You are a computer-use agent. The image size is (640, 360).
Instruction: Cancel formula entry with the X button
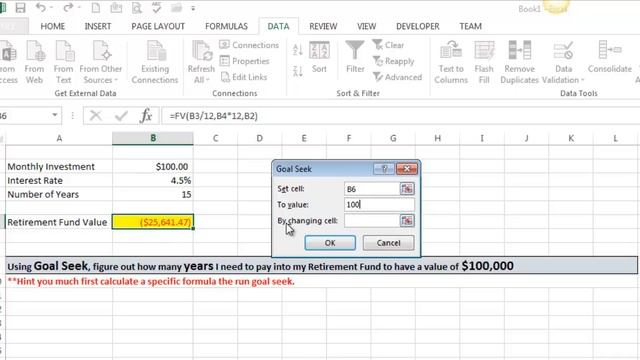96,116
